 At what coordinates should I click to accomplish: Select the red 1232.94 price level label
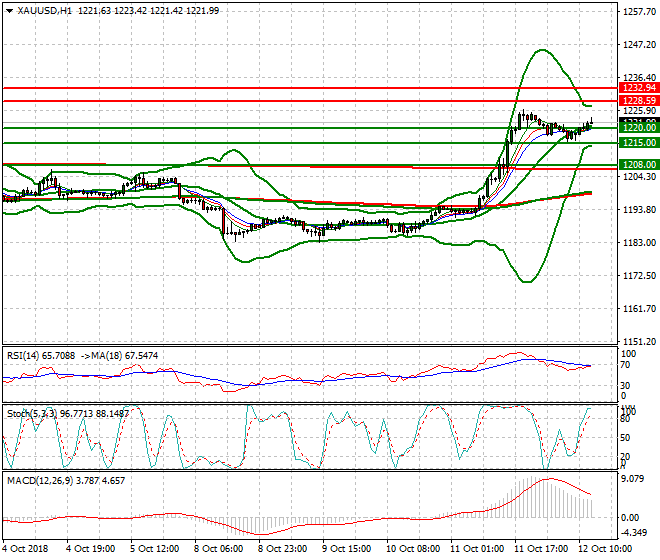click(637, 88)
